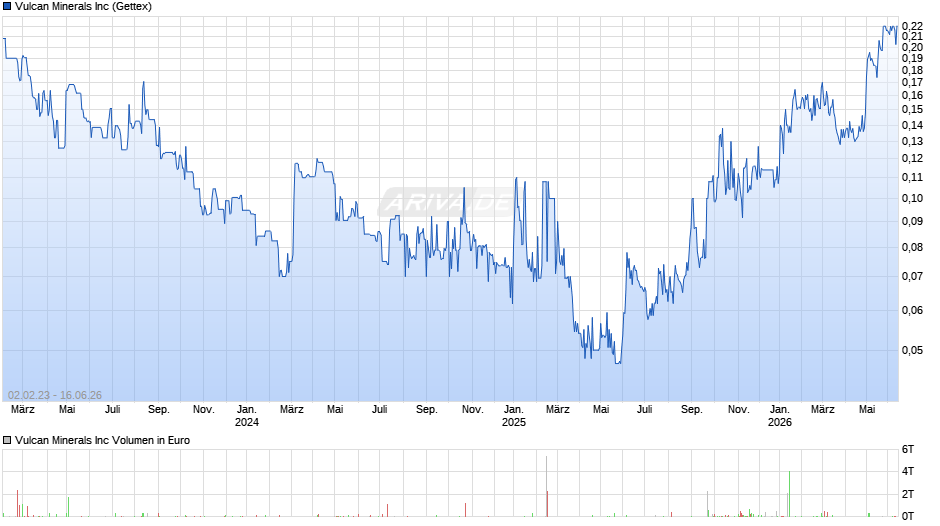Click the grey volume legend square
Viewport: 940px width, 526px height.
point(7,440)
